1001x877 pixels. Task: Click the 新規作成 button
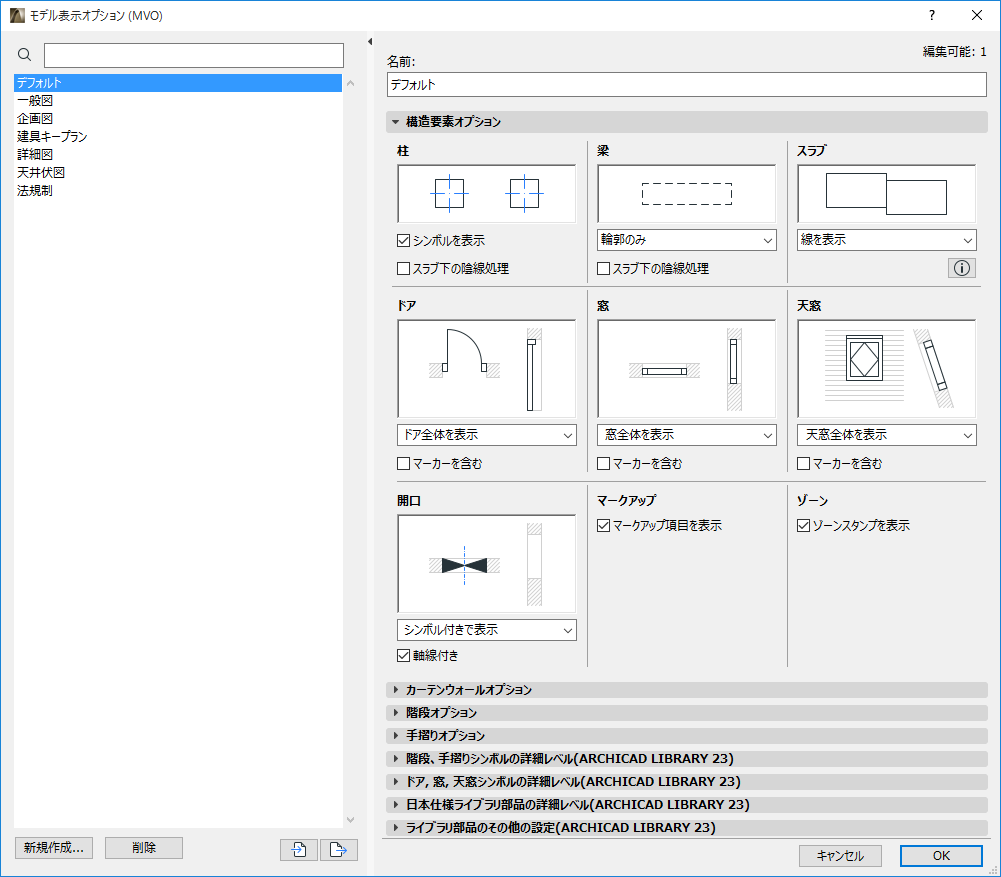tap(53, 848)
